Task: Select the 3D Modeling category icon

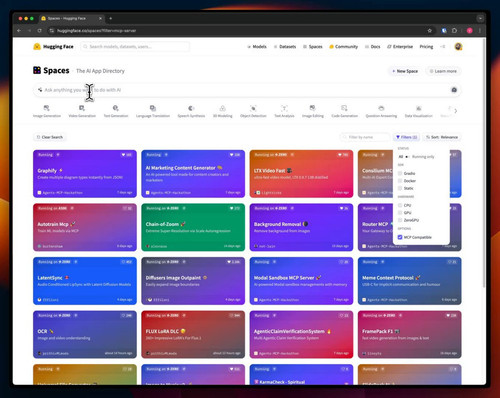Action: 222,108
